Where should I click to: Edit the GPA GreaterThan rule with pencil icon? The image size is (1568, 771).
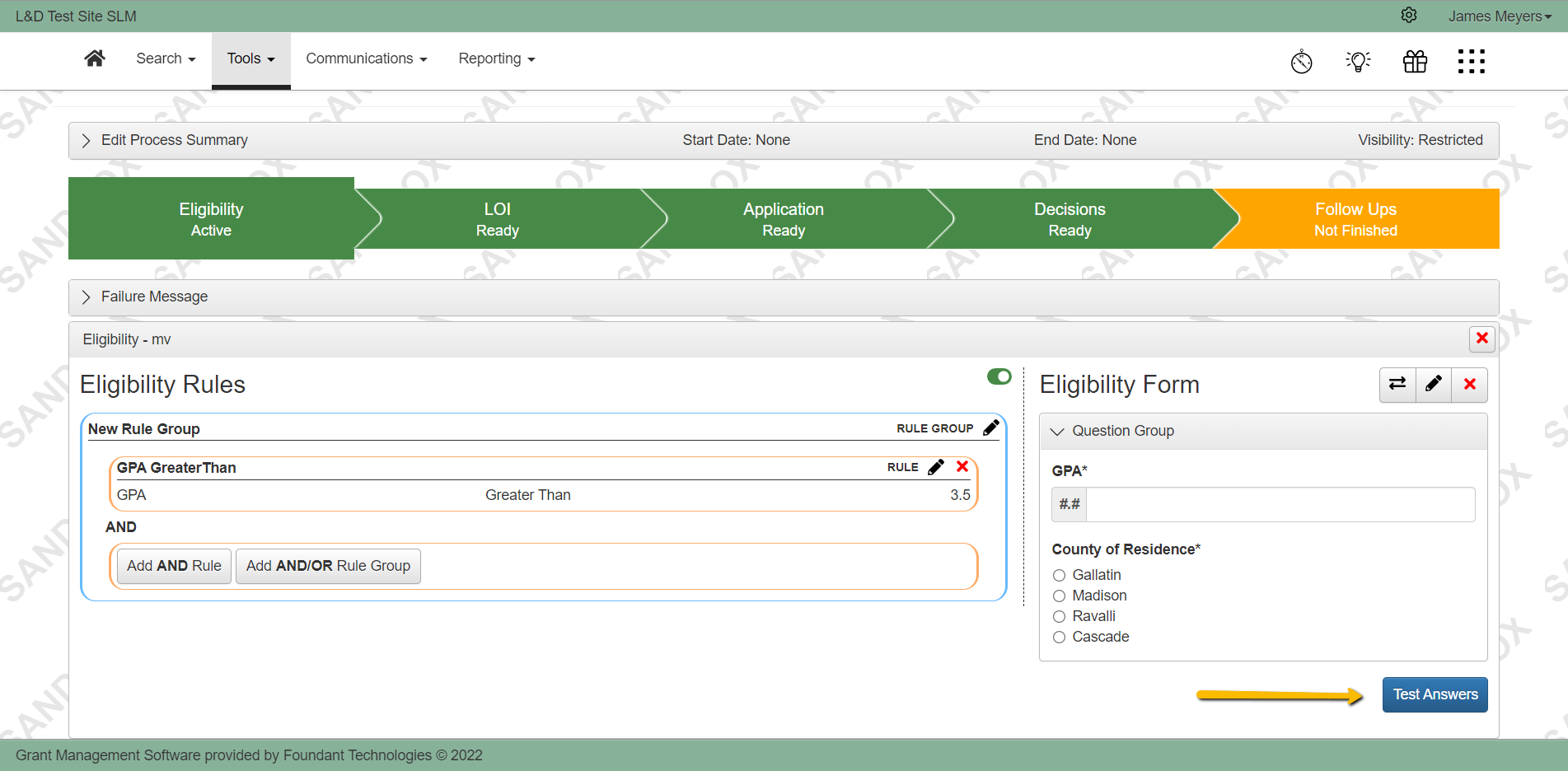click(937, 466)
